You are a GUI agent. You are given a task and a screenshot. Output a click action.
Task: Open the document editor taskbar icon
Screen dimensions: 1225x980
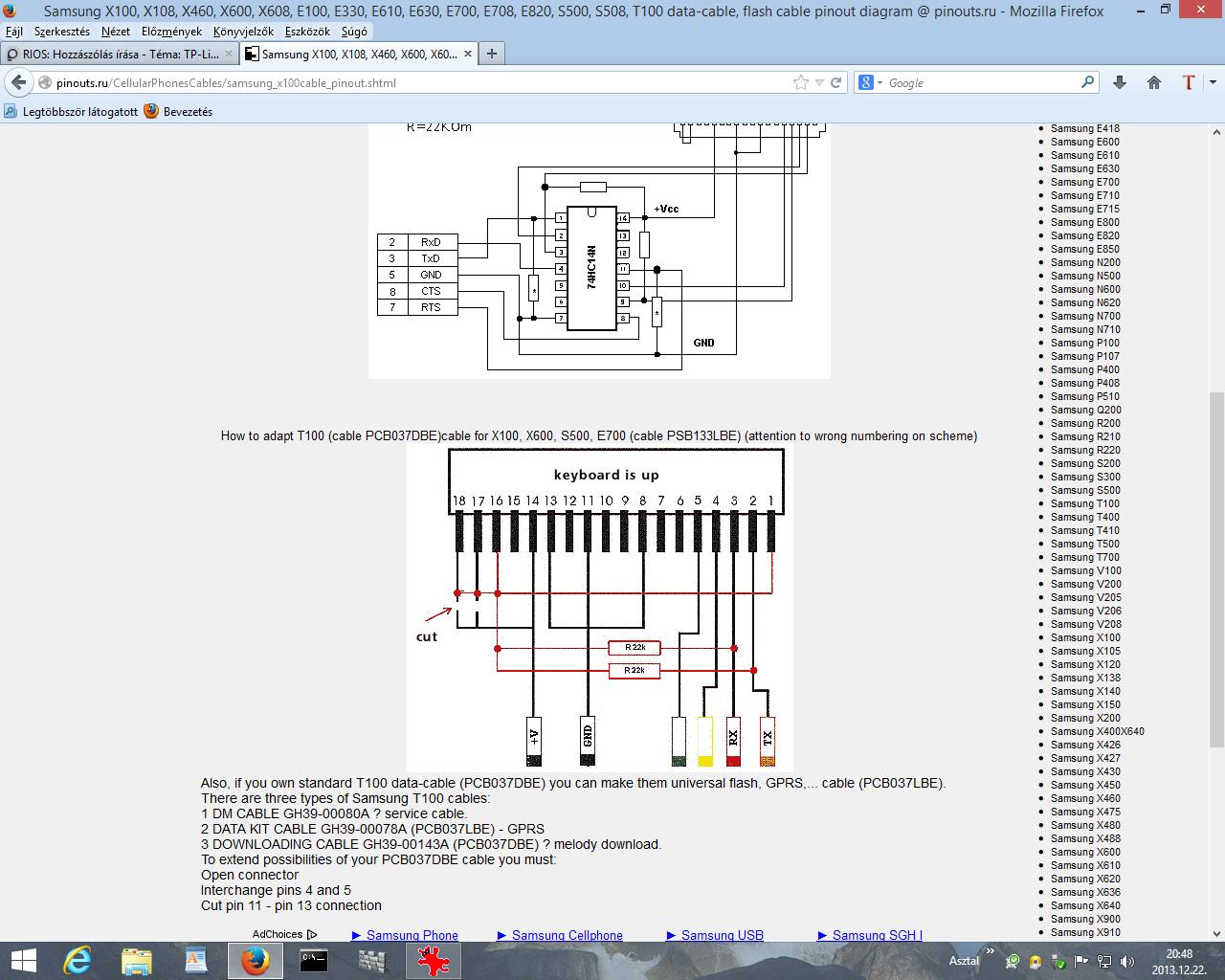[195, 960]
